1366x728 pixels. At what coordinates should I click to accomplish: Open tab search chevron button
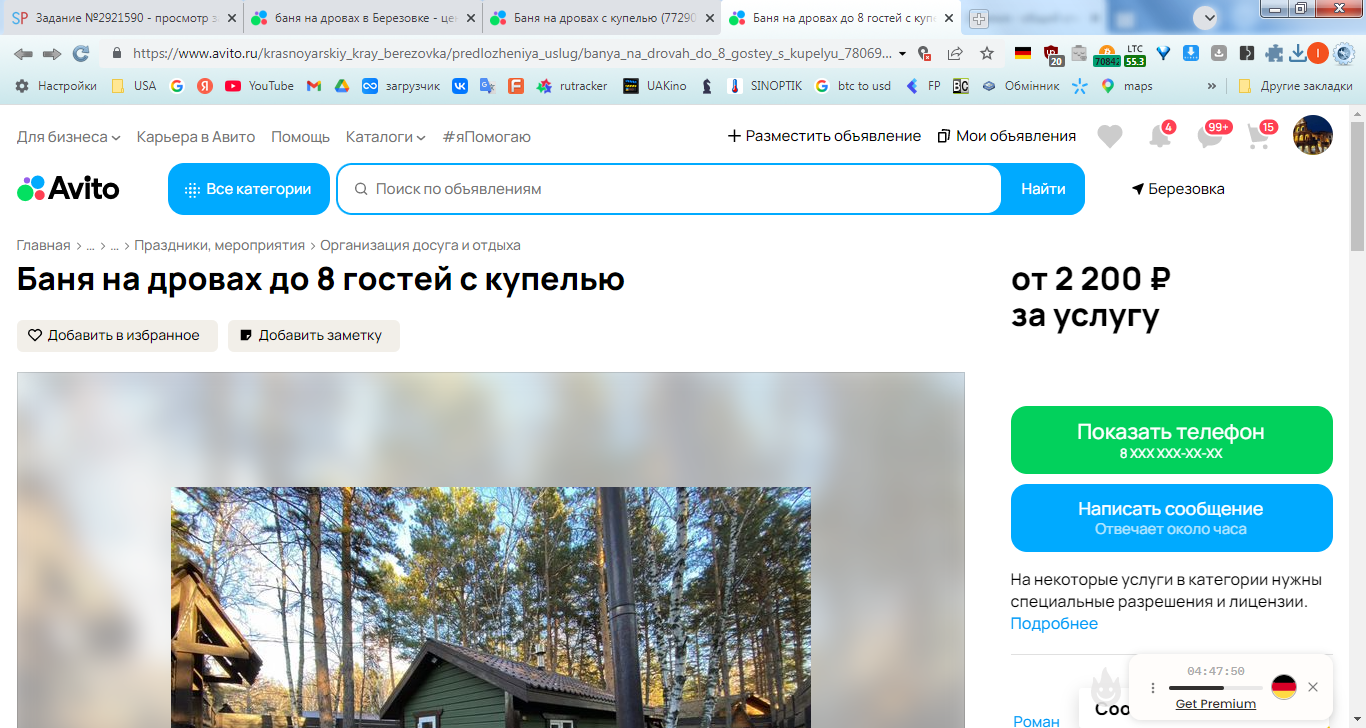tap(1209, 17)
